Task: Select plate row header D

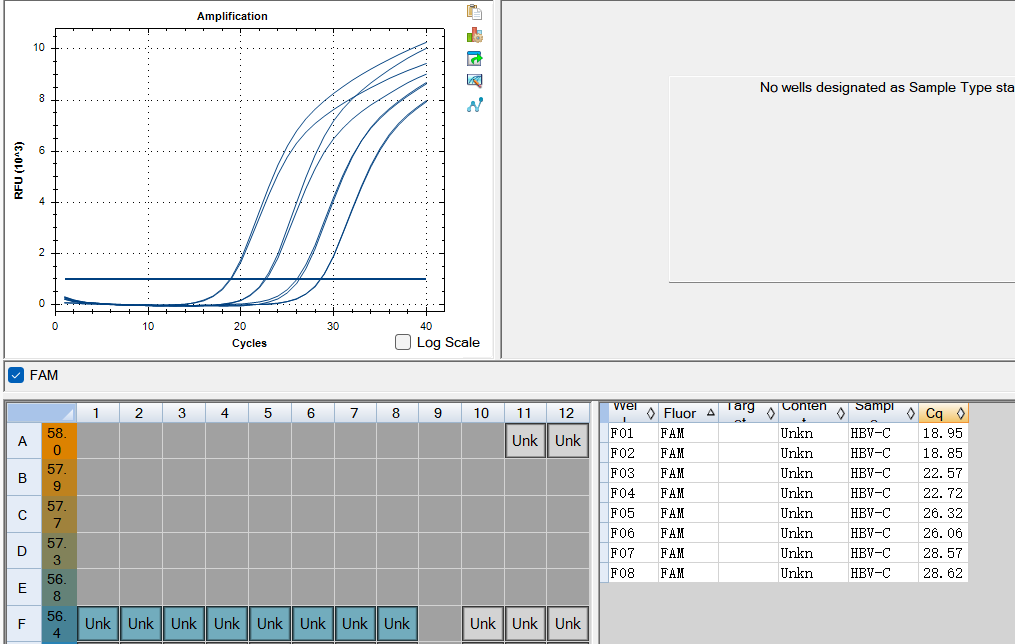Action: coord(23,551)
